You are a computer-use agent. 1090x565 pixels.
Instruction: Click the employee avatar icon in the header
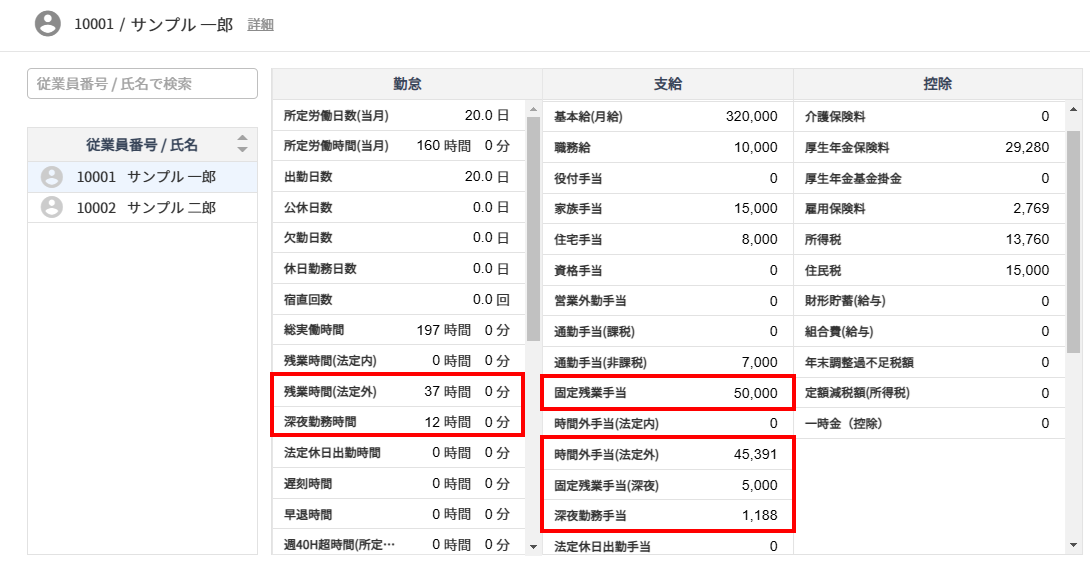[x=47, y=24]
